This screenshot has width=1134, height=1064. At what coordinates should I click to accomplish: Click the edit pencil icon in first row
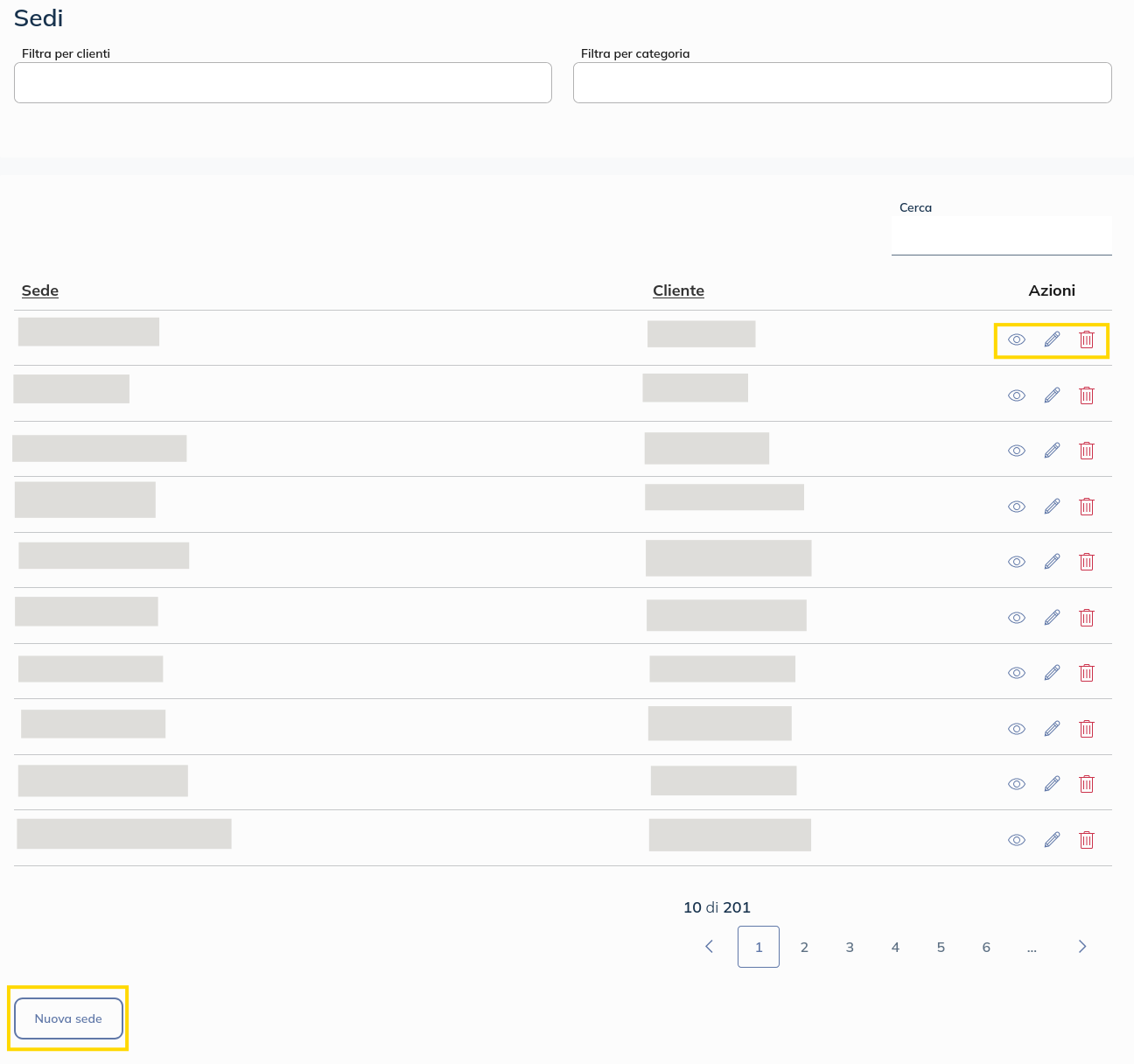coord(1052,339)
